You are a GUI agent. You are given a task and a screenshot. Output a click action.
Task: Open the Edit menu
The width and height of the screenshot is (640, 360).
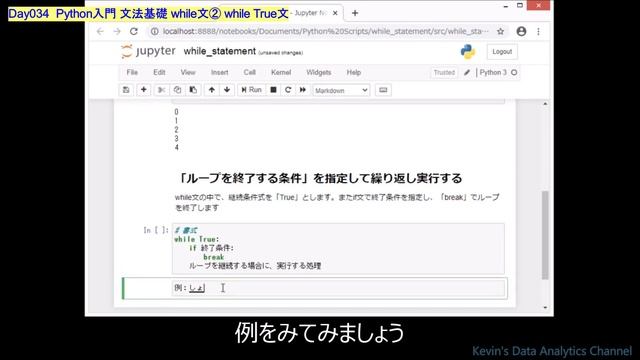click(159, 72)
